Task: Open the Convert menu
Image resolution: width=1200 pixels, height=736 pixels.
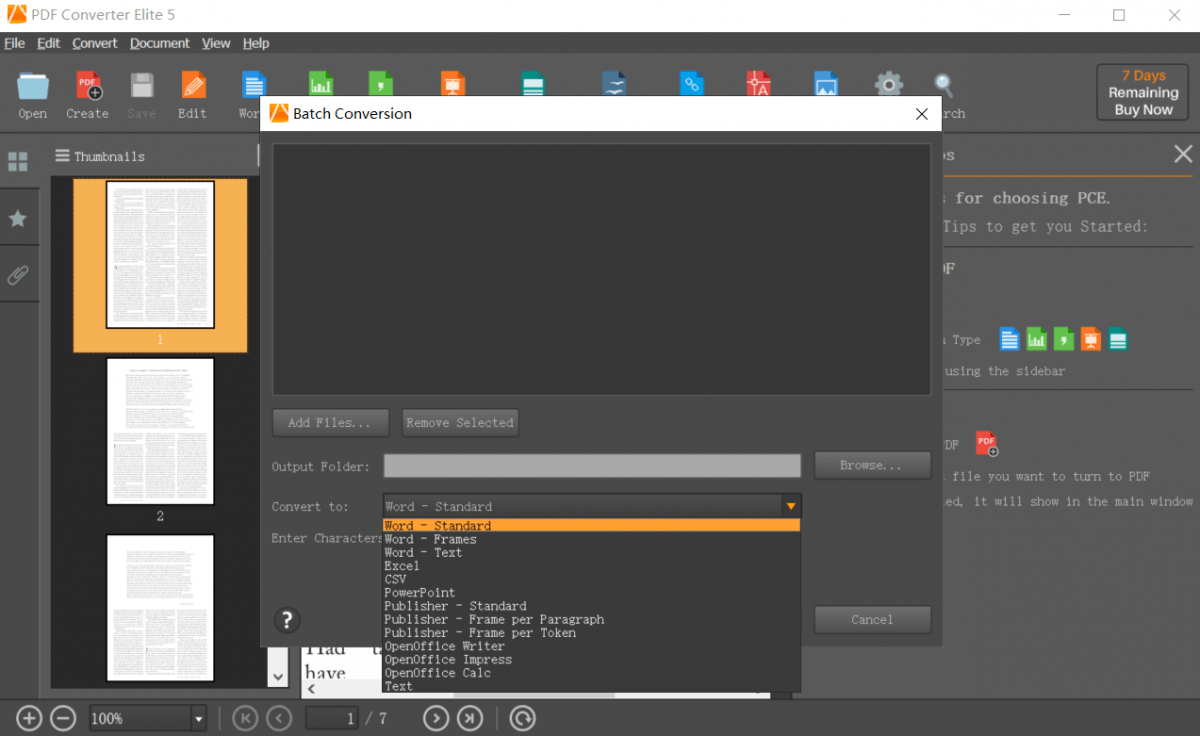Action: tap(94, 43)
